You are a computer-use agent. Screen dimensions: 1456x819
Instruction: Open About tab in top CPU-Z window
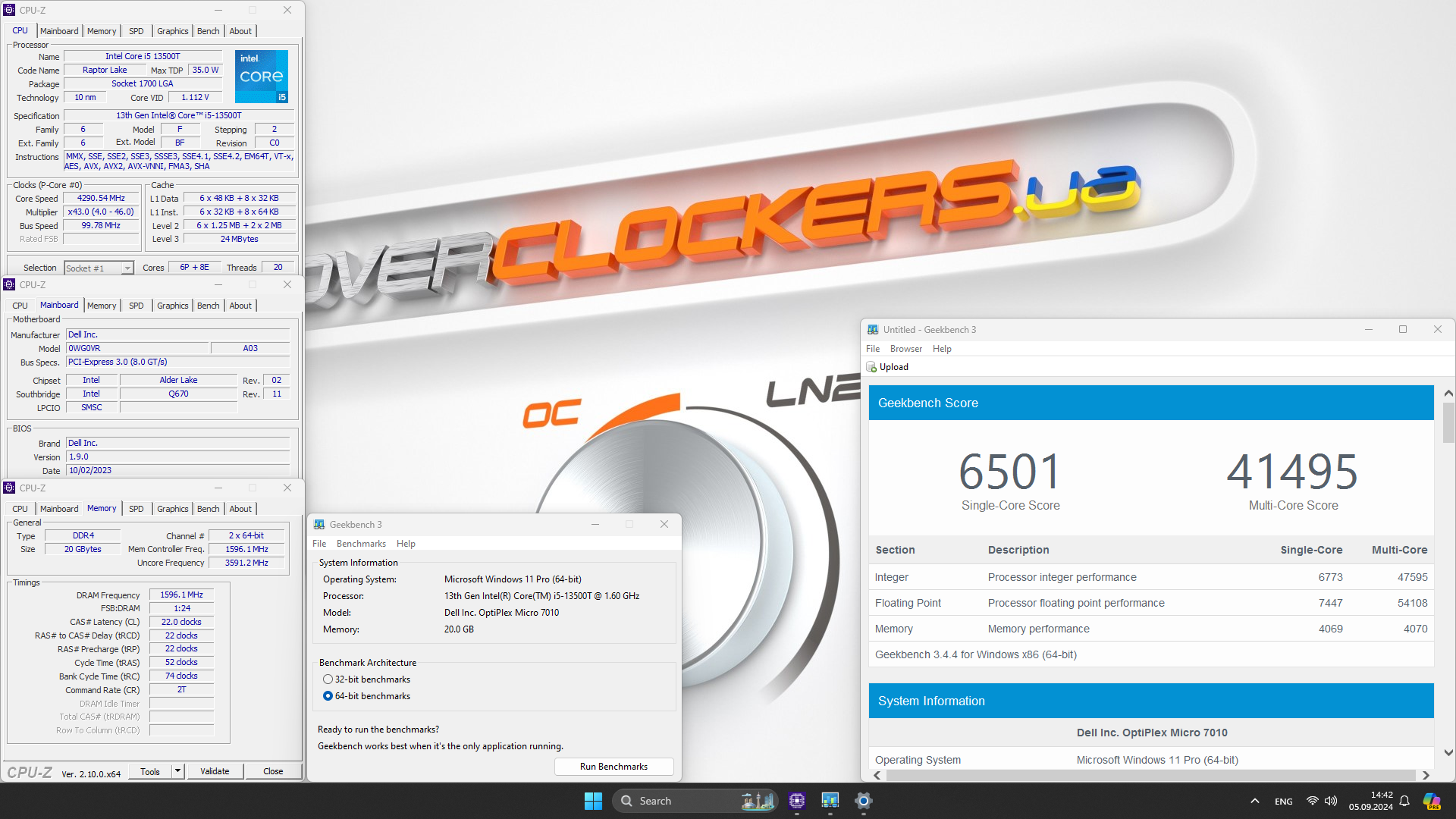[240, 31]
